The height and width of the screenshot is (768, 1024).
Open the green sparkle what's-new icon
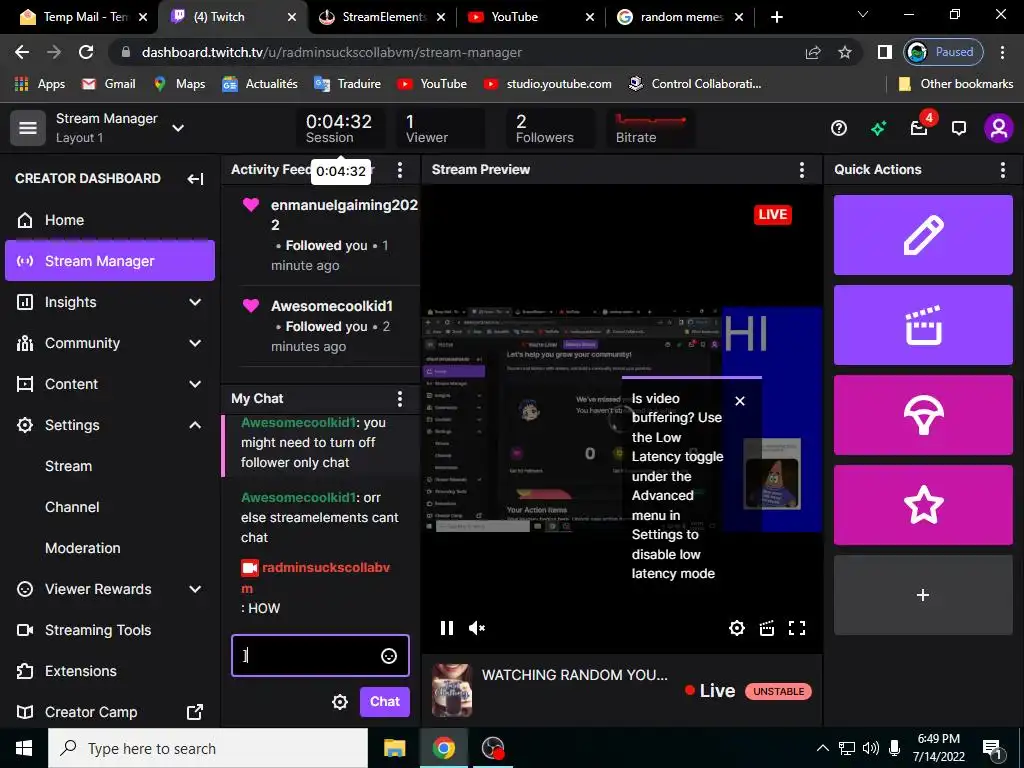point(878,128)
